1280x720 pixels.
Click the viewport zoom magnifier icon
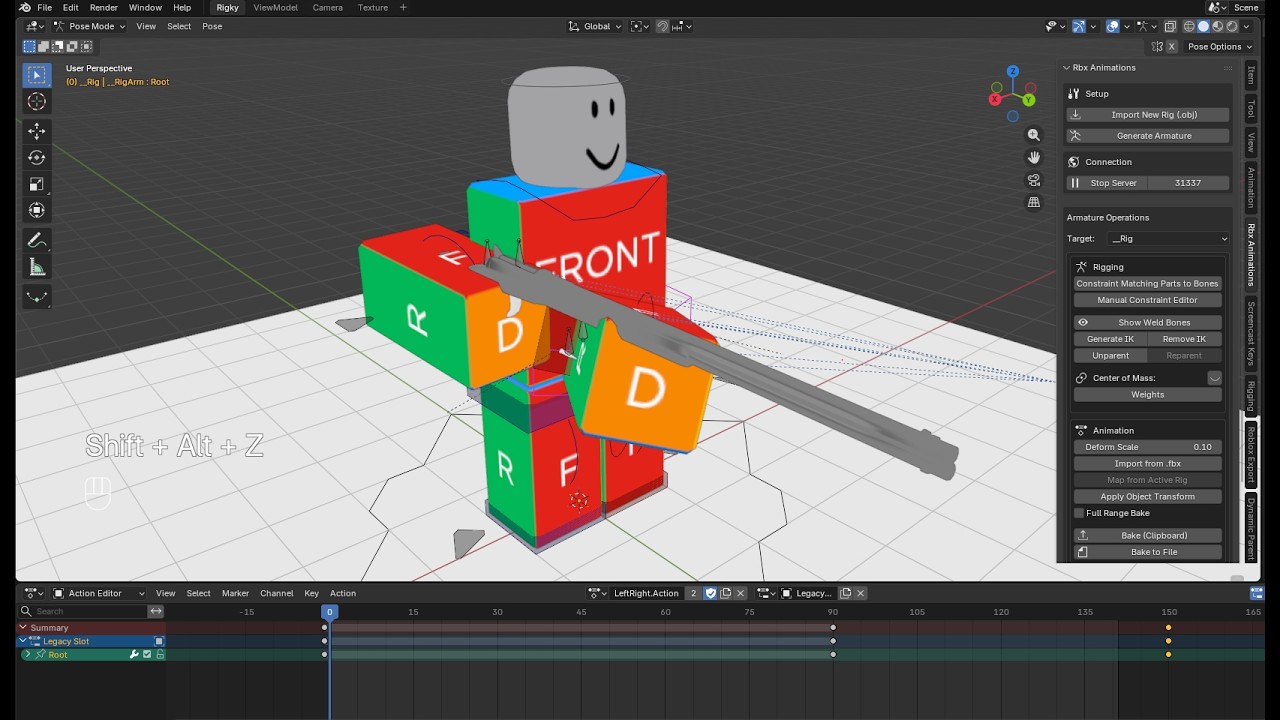coord(1034,135)
